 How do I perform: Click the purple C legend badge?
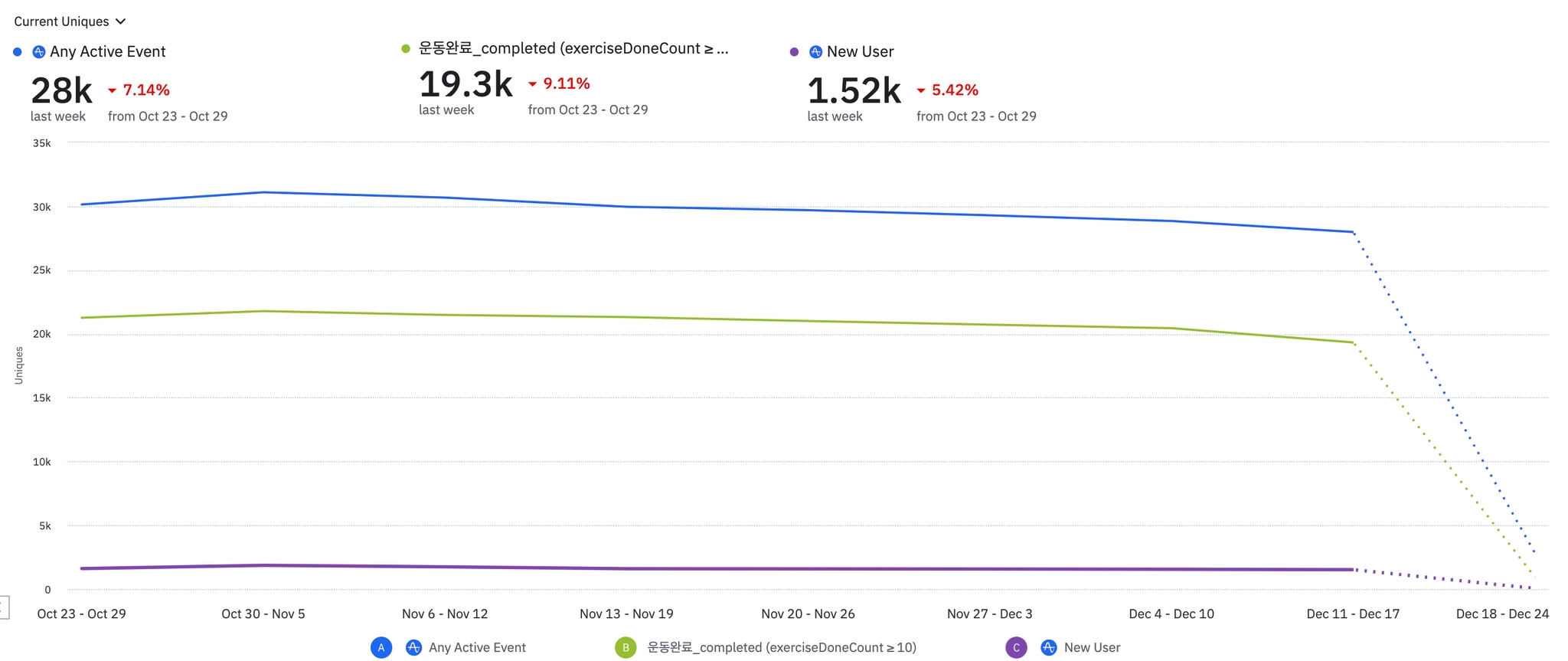pyautogui.click(x=1016, y=647)
